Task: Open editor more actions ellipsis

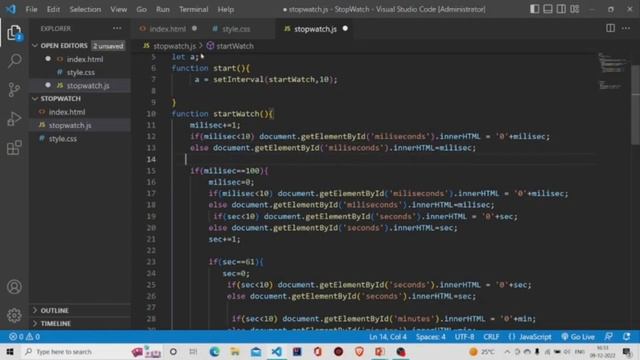Action: tap(626, 28)
